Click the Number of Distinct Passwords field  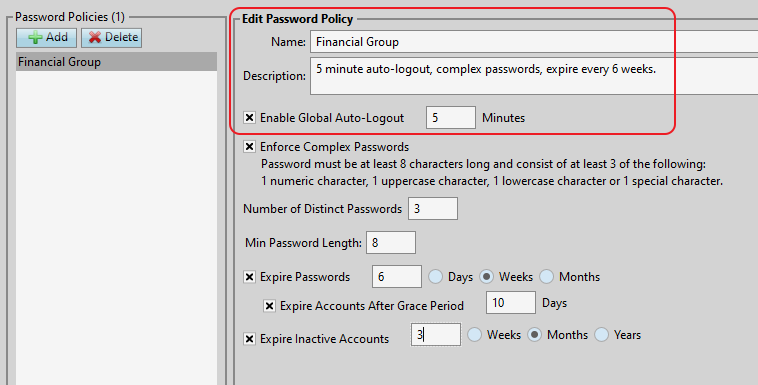click(x=433, y=208)
